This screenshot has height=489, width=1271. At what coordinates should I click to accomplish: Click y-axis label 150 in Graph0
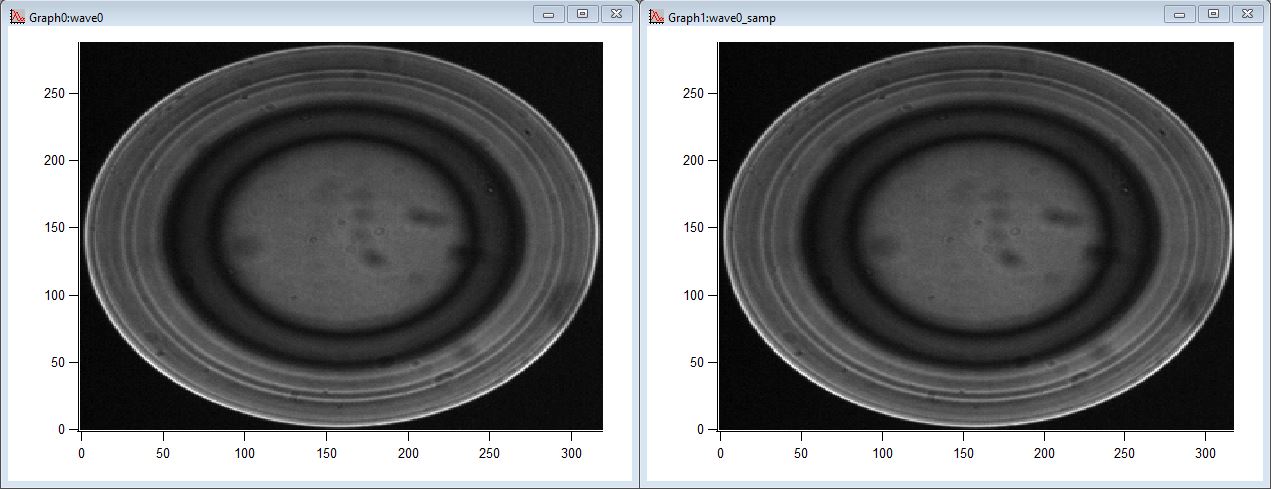tap(55, 228)
